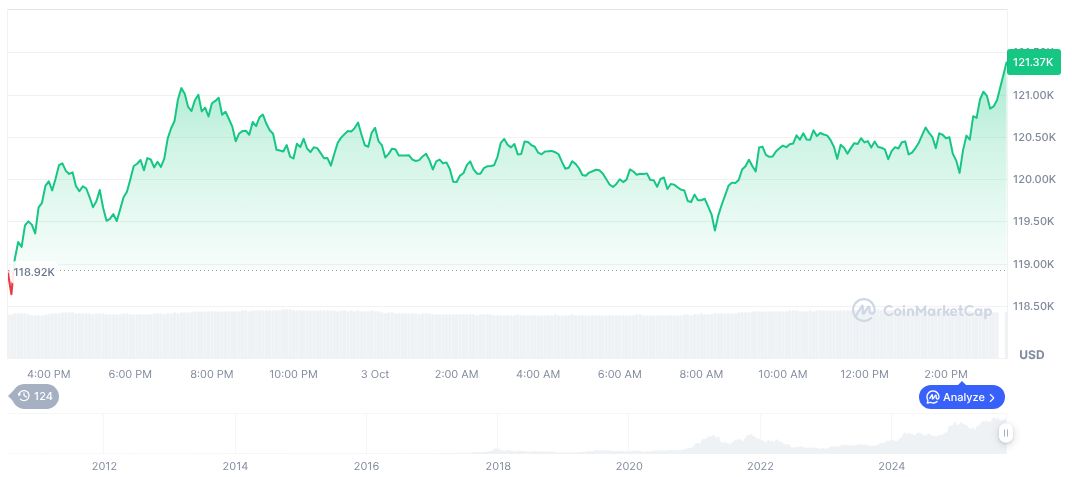This screenshot has width=1072, height=477.
Task: Click the 2:00 AM label on the time axis
Action: coord(456,374)
